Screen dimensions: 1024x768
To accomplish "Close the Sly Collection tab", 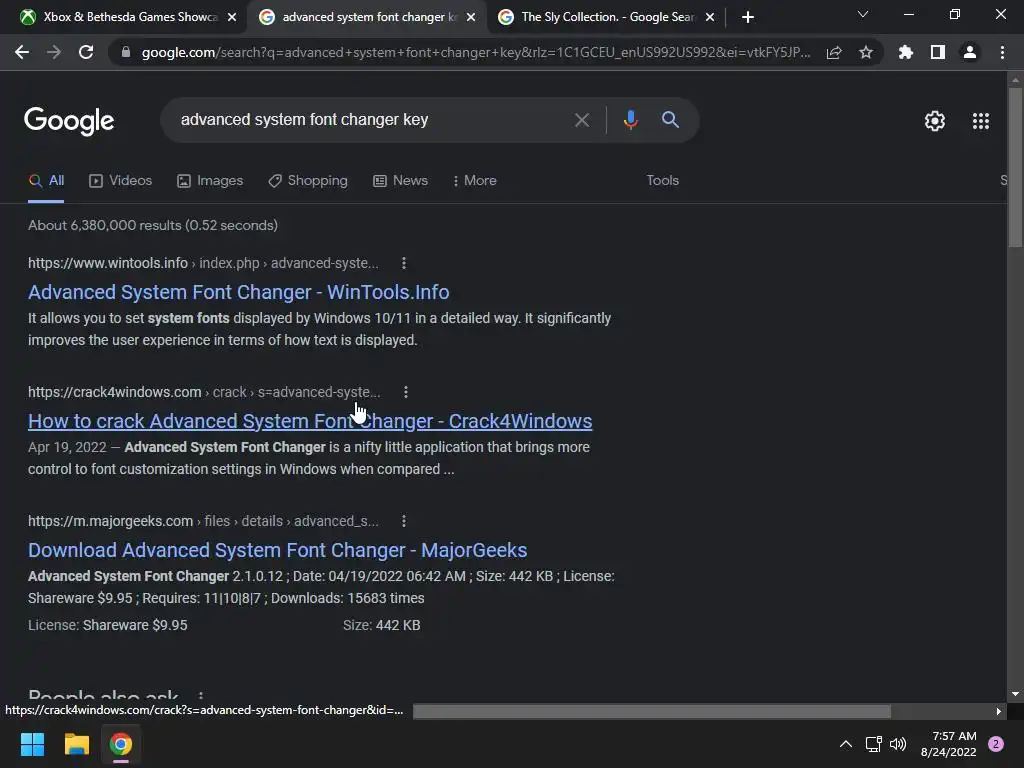I will click(x=710, y=18).
